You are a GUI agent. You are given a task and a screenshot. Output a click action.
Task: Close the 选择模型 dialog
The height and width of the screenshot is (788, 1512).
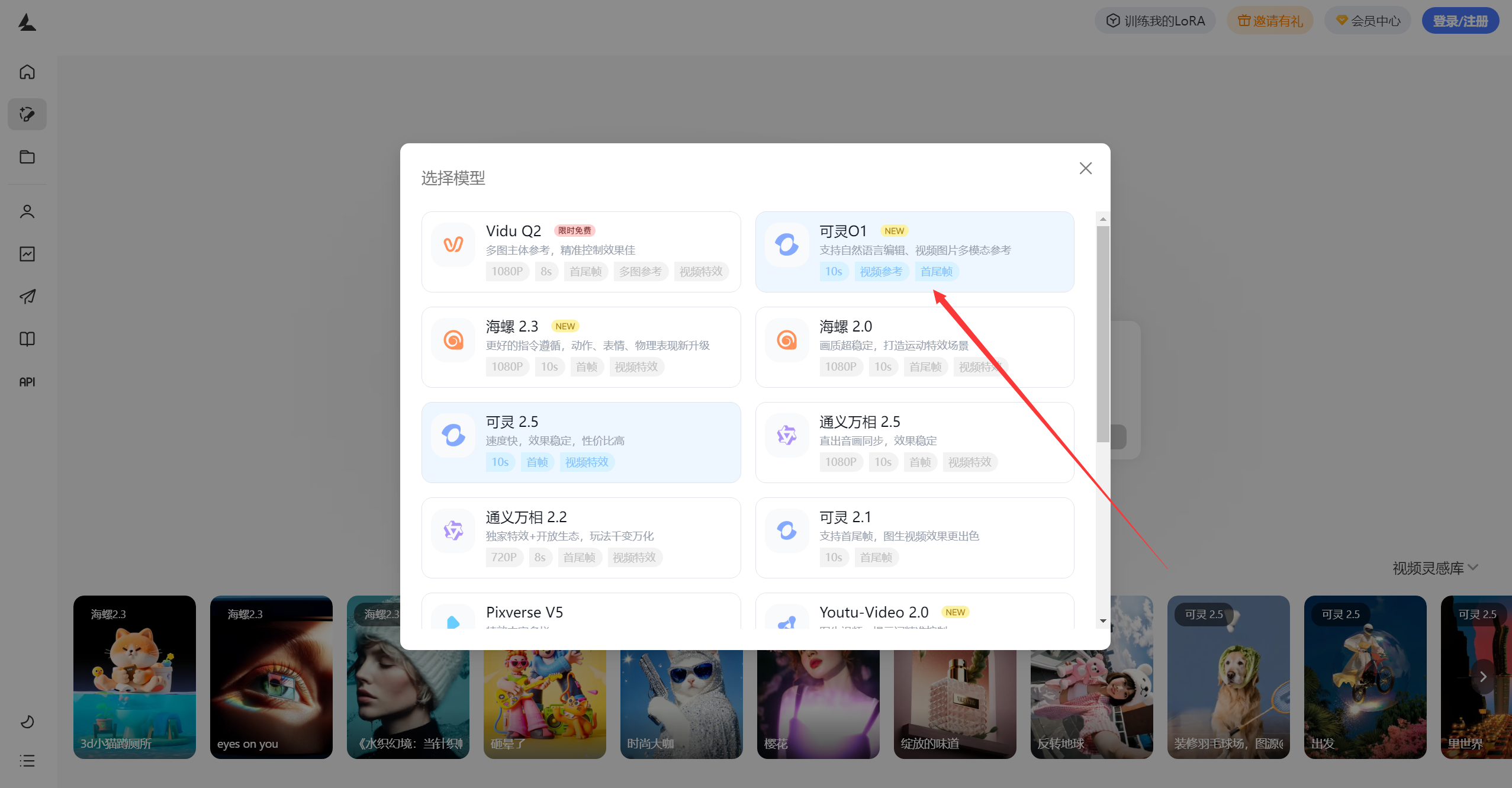coord(1085,168)
